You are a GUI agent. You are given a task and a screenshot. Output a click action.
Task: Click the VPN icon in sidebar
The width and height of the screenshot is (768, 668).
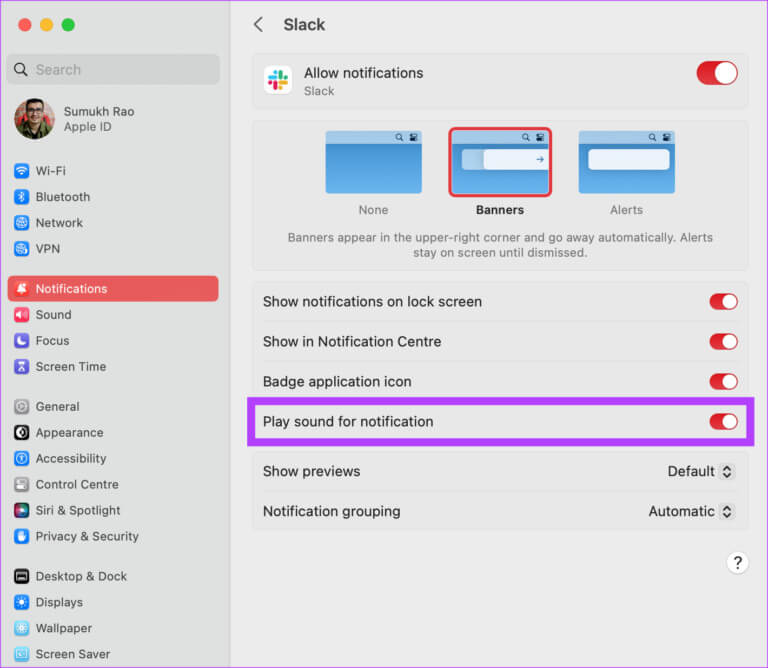[22, 249]
